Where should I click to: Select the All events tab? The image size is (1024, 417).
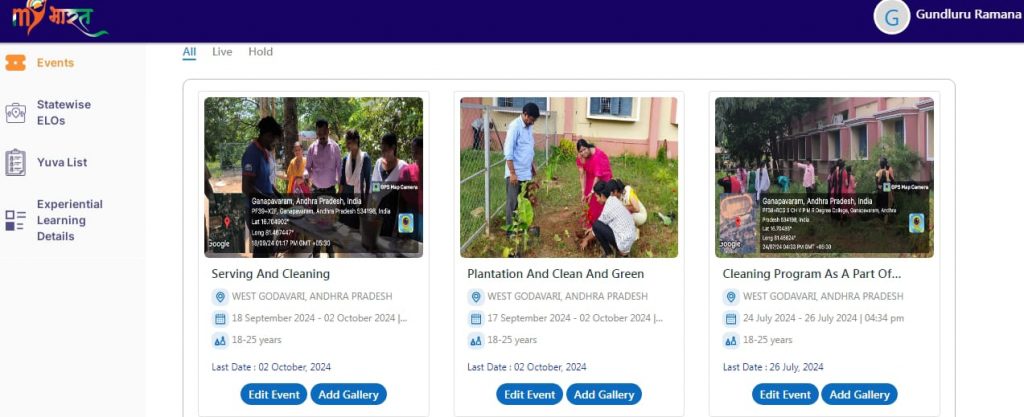coord(189,52)
